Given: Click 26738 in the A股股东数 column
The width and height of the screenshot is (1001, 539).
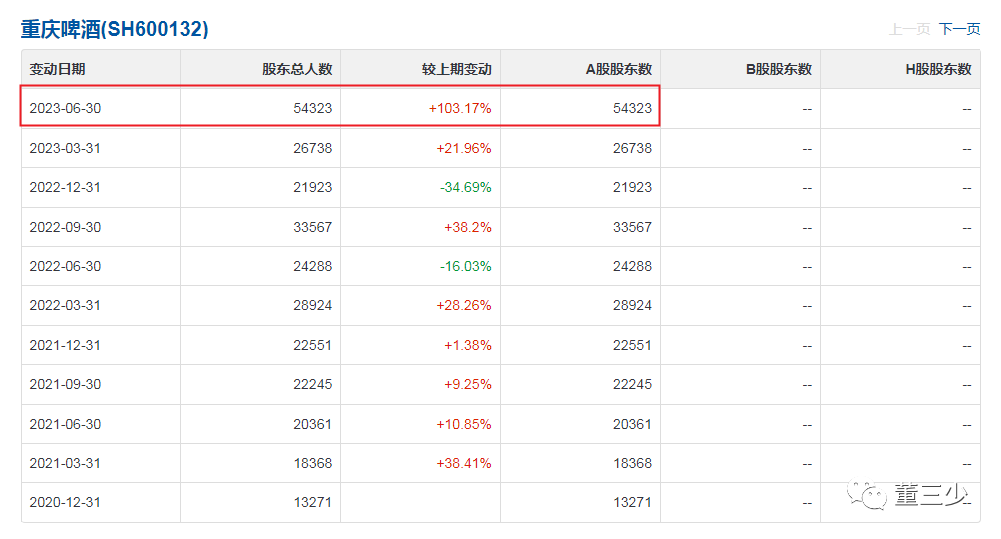Looking at the screenshot, I should [633, 148].
